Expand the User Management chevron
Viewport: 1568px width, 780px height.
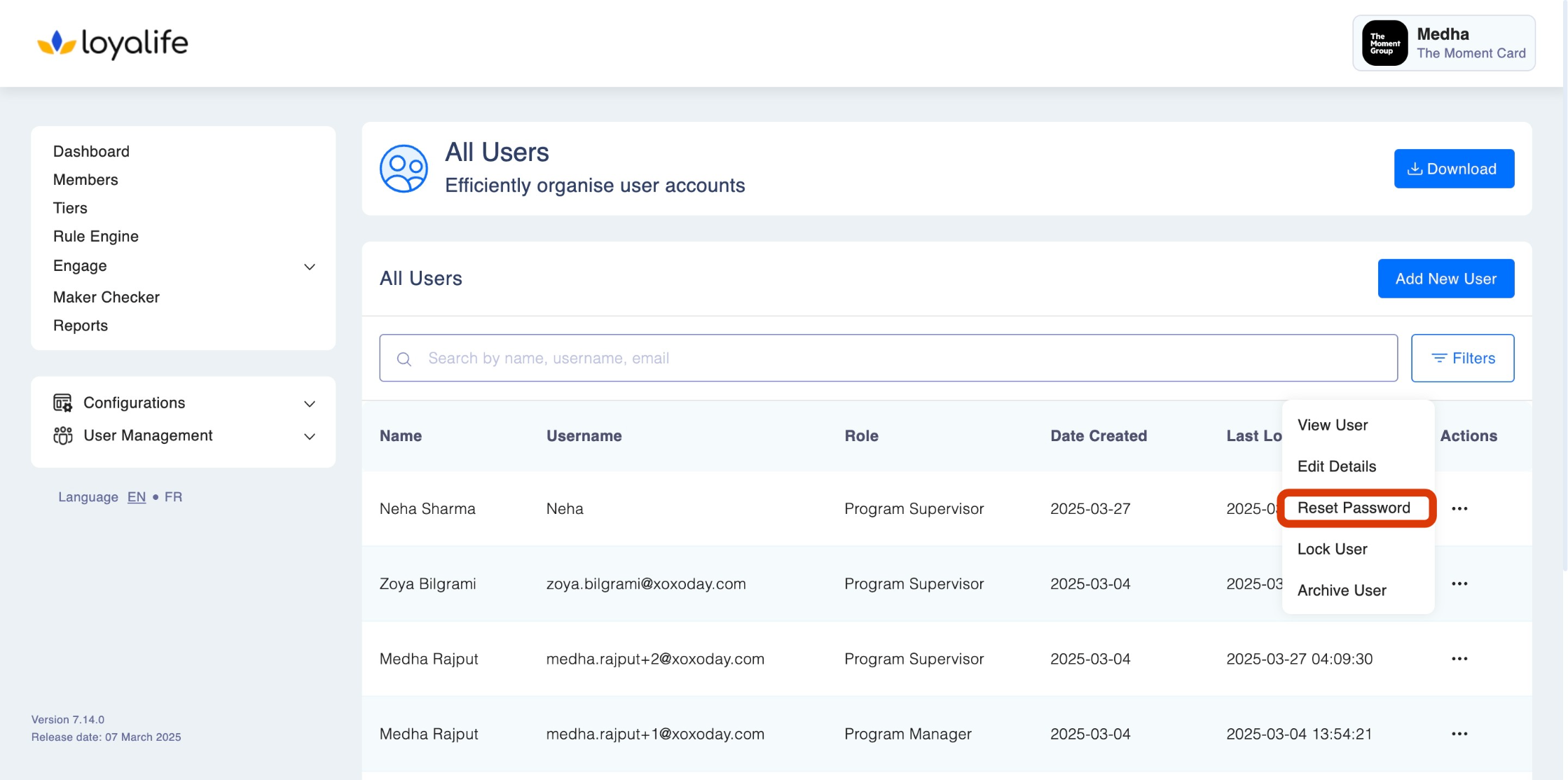(x=310, y=436)
